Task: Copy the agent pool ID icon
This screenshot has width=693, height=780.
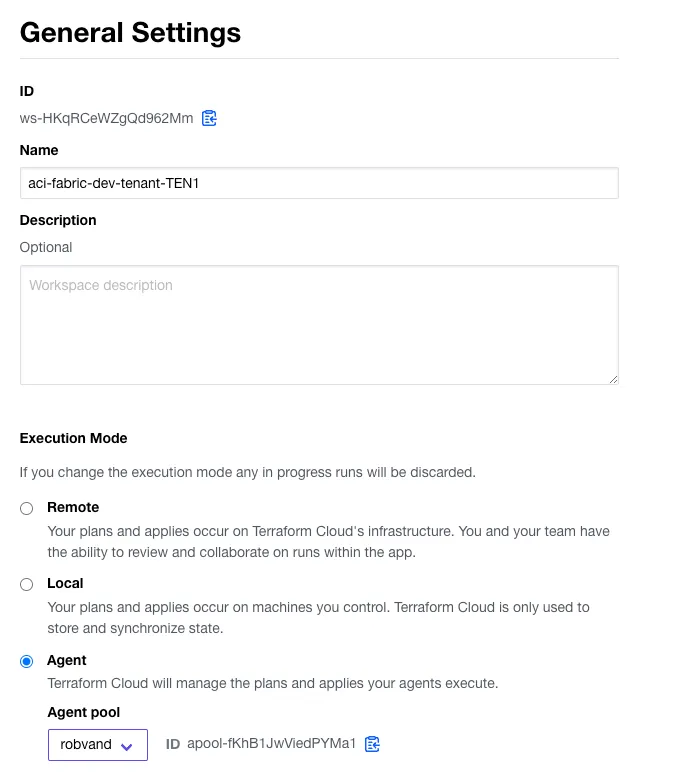Action: click(373, 743)
